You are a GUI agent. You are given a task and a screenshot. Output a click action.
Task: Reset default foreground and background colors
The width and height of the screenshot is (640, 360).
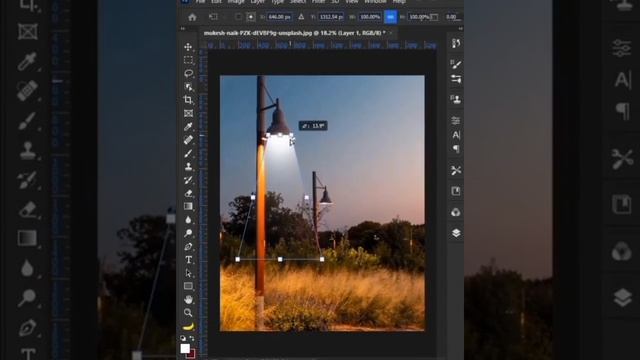tap(183, 338)
